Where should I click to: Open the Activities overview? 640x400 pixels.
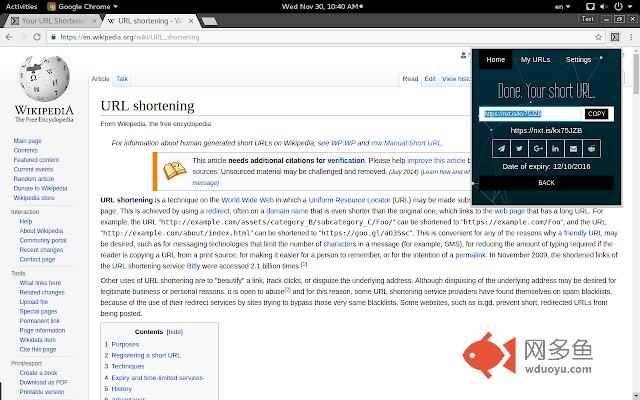click(x=21, y=7)
